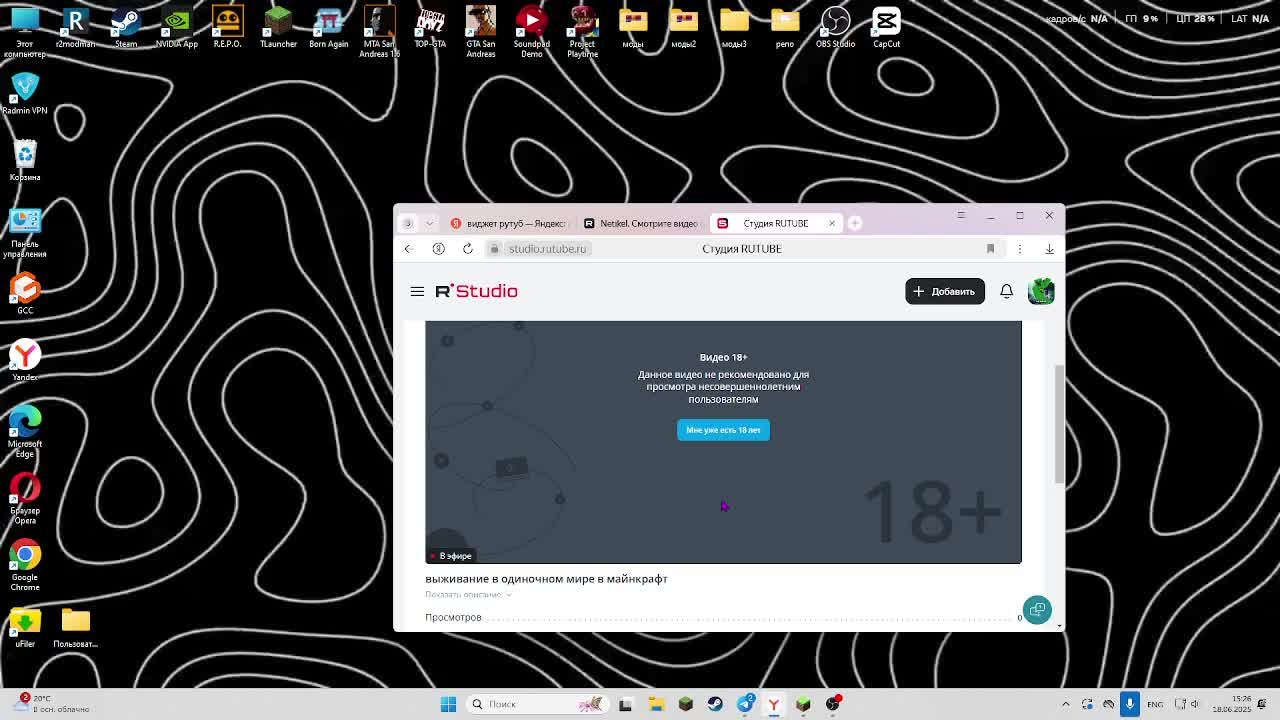The image size is (1280, 720).
Task: Bookmark the page with the bookmark icon
Action: (x=990, y=249)
